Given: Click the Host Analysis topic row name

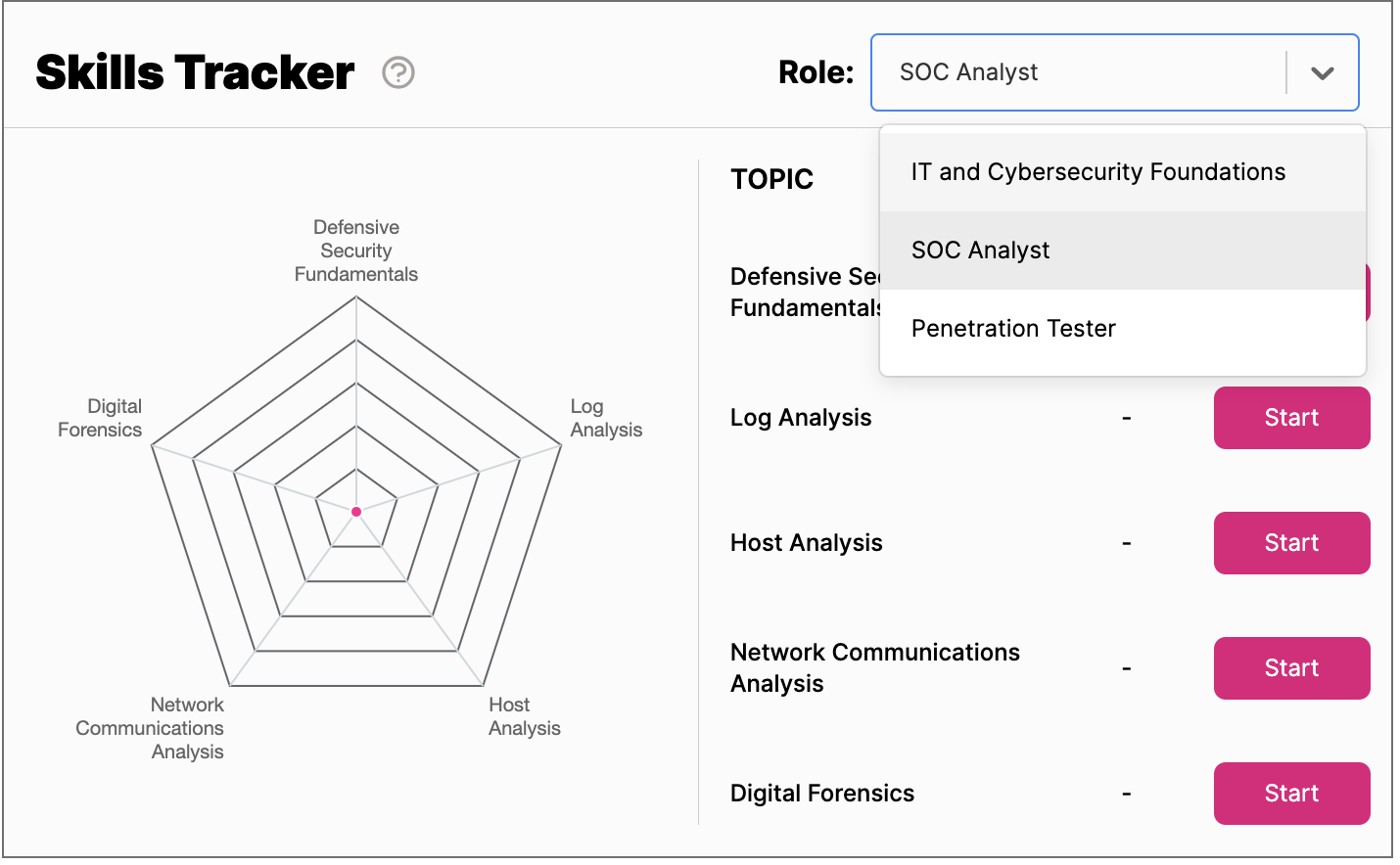Looking at the screenshot, I should (807, 543).
